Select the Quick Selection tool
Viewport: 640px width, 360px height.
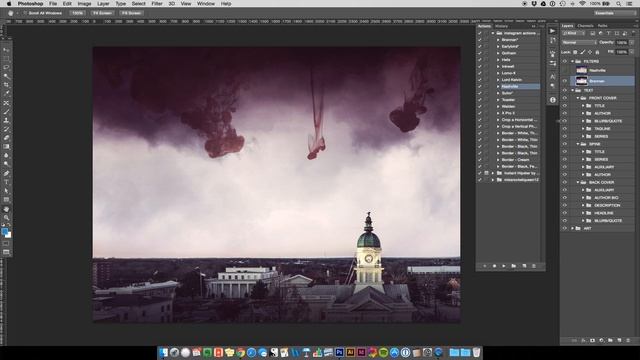coord(6,76)
